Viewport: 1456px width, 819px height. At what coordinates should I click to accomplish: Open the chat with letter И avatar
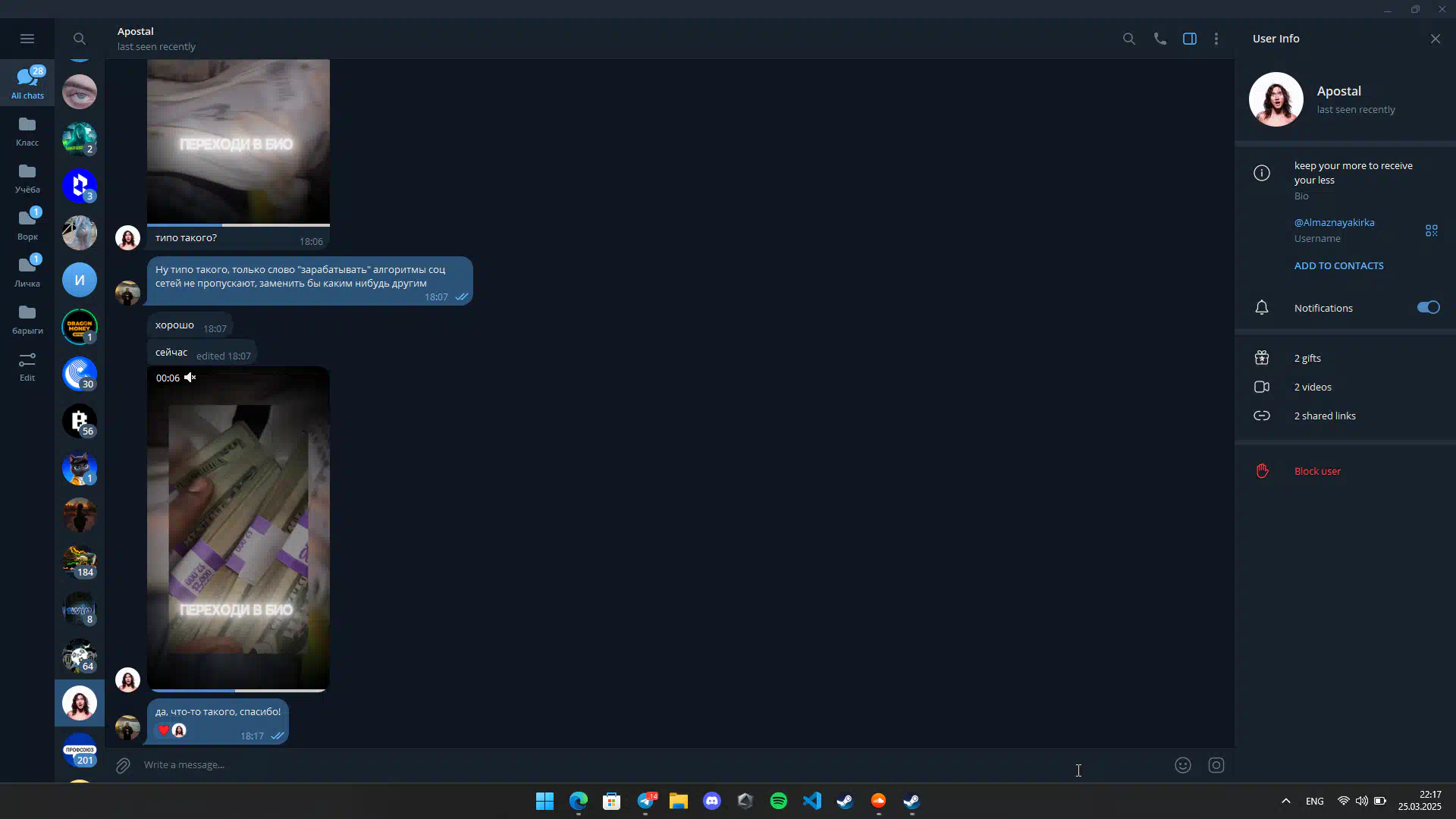tap(80, 280)
